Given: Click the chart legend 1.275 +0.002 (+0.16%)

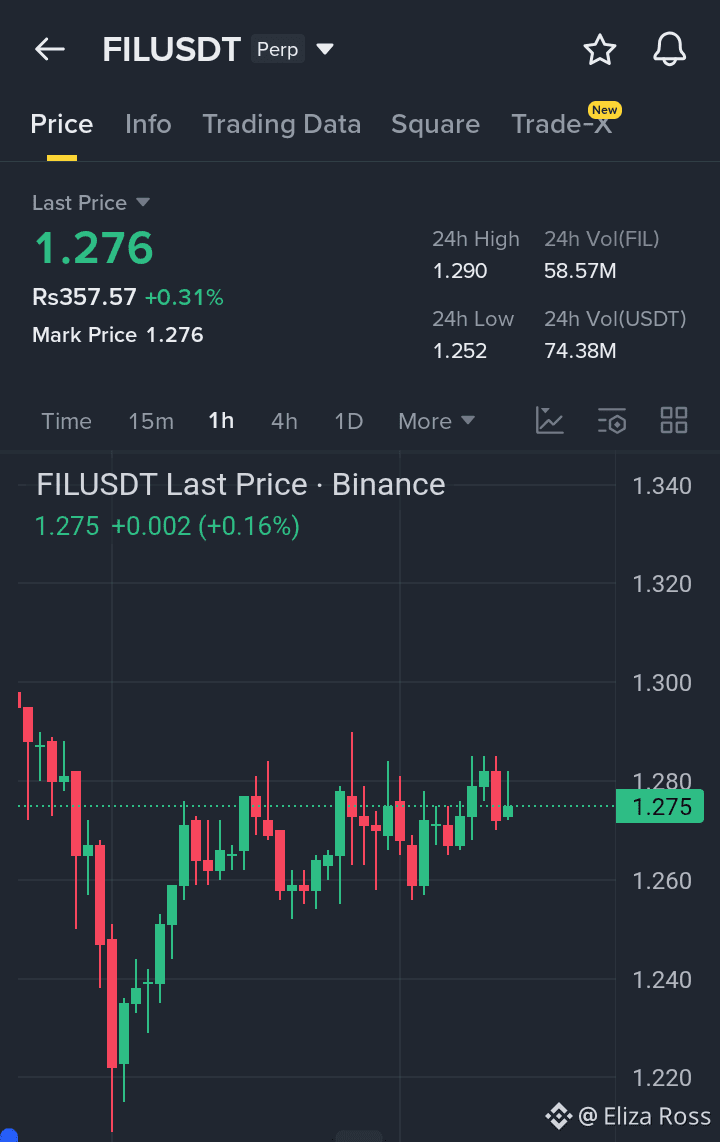Looking at the screenshot, I should pyautogui.click(x=167, y=526).
